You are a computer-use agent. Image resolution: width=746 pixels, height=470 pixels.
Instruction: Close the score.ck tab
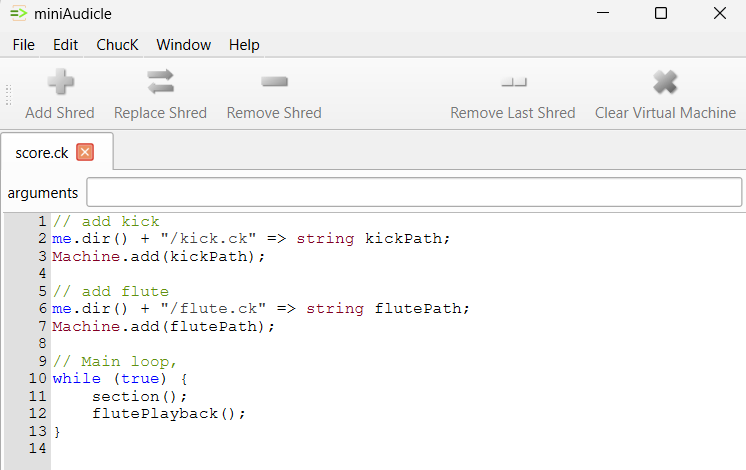coord(85,153)
